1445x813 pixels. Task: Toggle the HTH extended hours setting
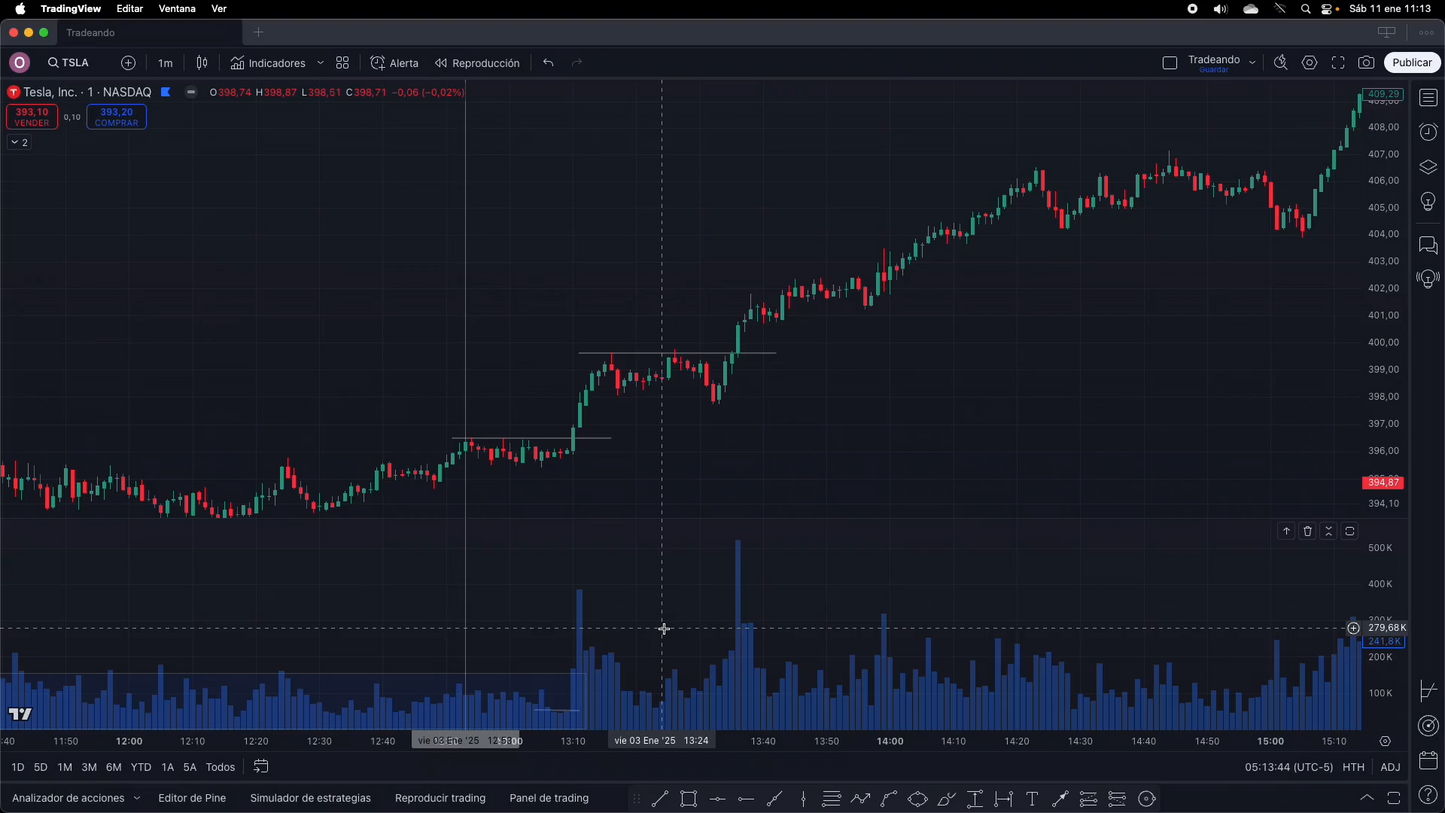click(1353, 767)
